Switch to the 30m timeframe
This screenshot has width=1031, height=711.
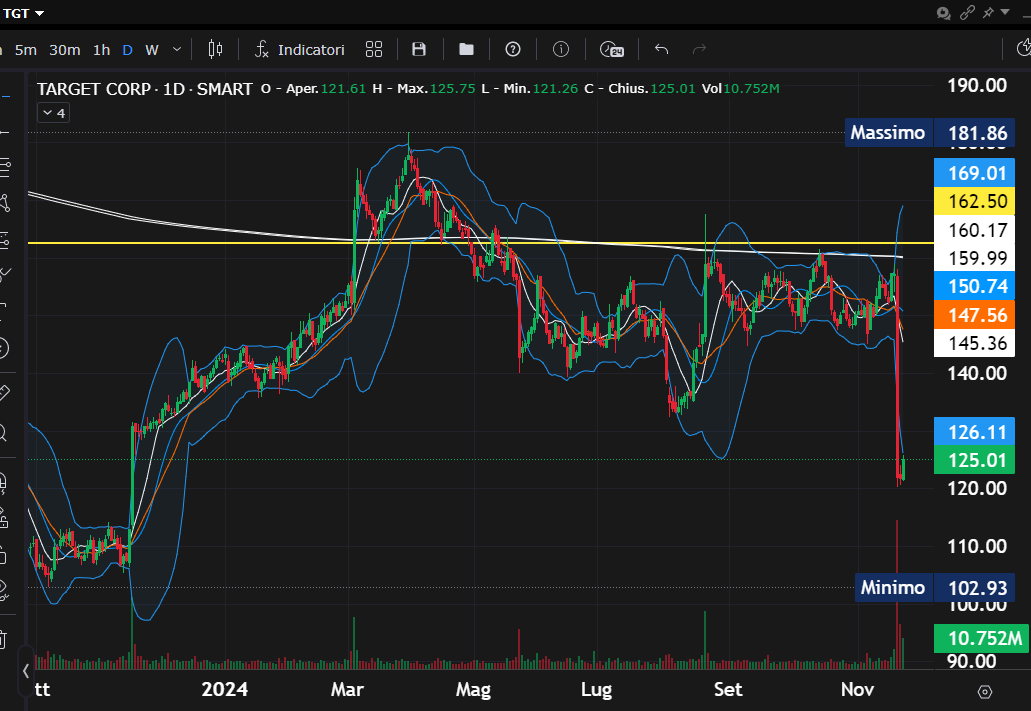point(65,49)
